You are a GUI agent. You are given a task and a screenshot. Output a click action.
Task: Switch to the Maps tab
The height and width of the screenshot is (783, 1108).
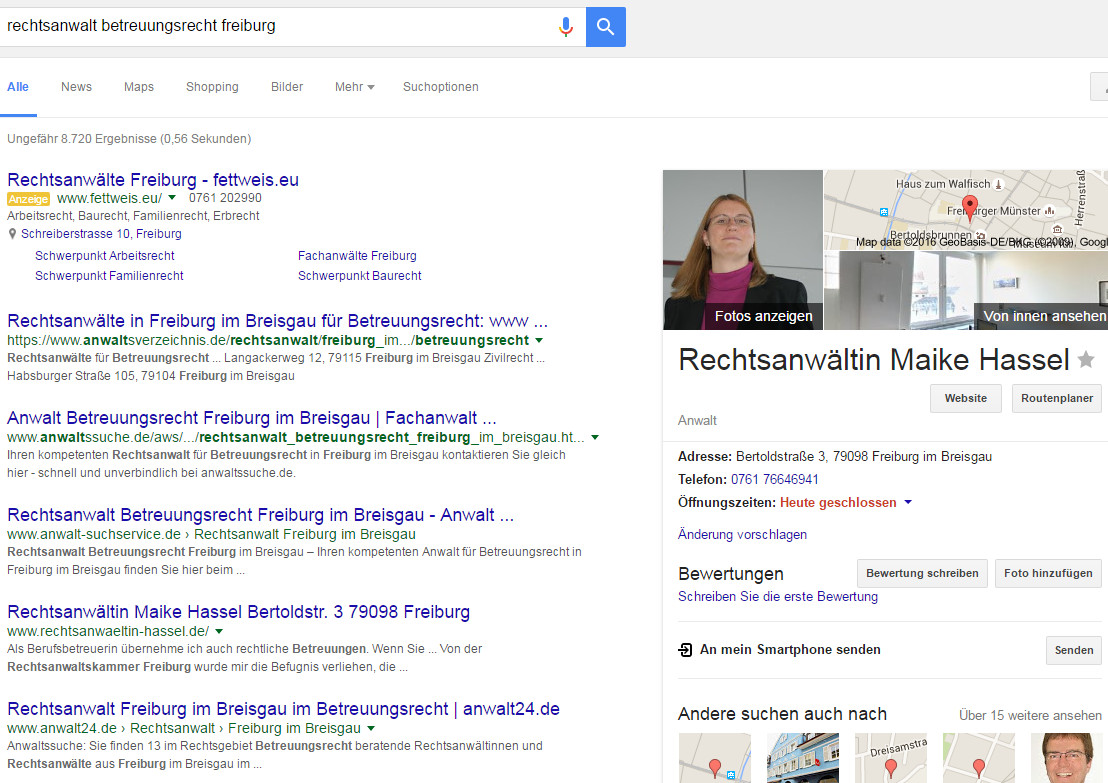pyautogui.click(x=138, y=87)
